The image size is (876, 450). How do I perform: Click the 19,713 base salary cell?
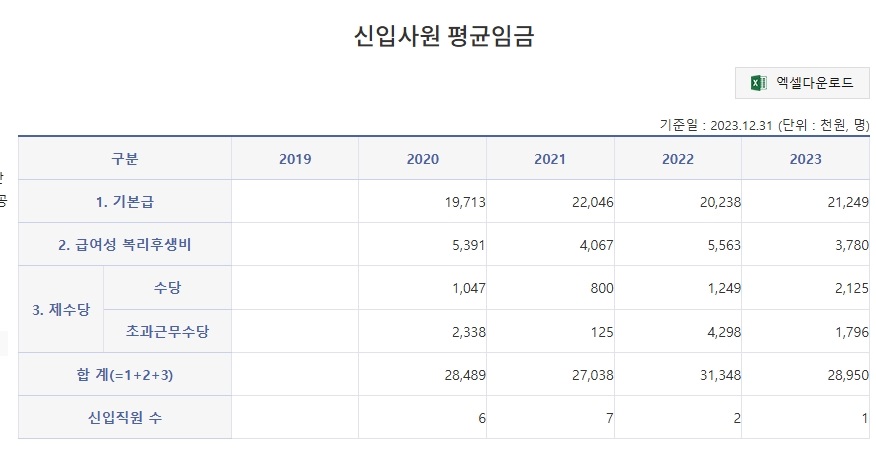[422, 201]
